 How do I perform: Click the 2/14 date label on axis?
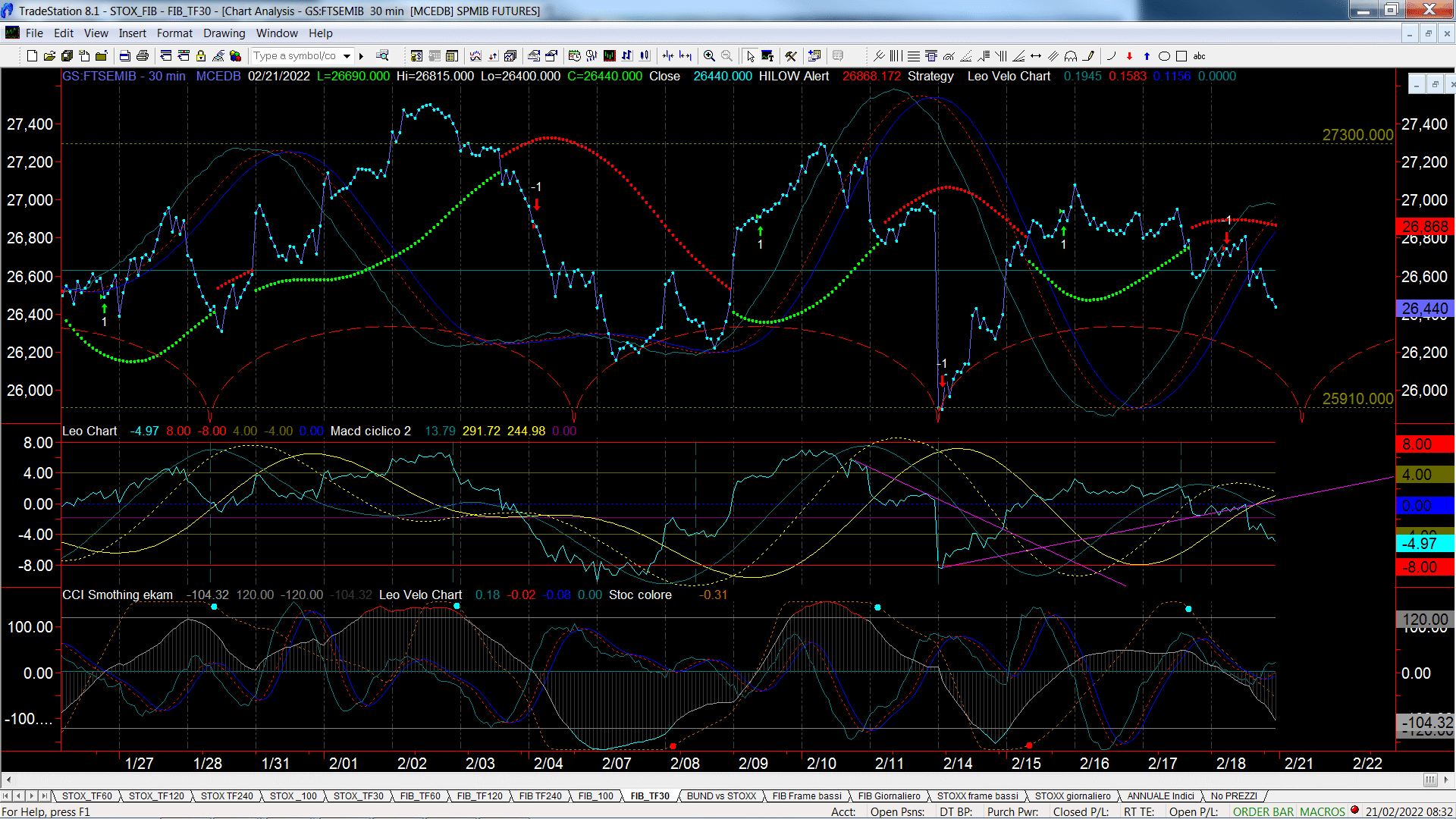pyautogui.click(x=958, y=763)
